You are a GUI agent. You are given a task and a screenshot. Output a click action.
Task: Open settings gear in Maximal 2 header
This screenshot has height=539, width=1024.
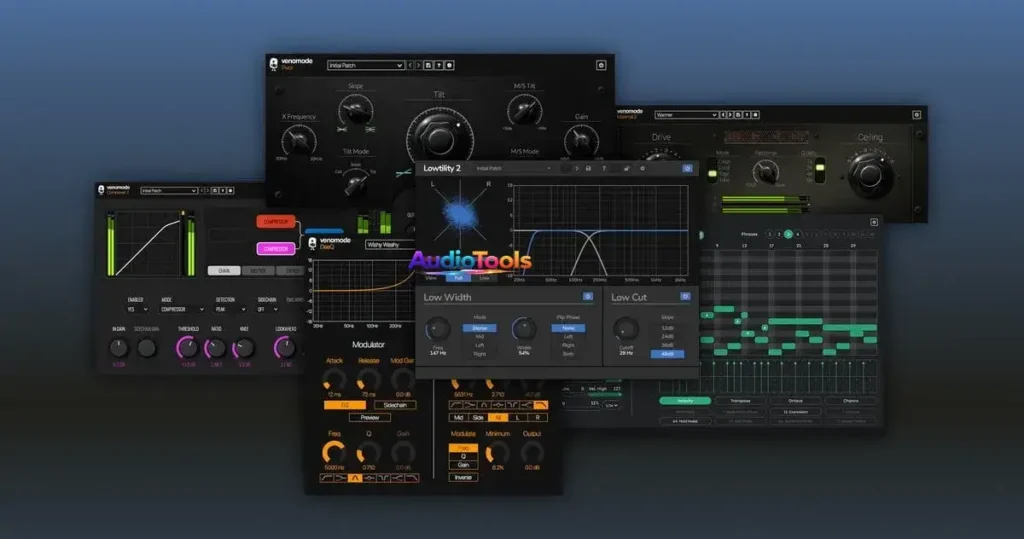click(x=756, y=115)
